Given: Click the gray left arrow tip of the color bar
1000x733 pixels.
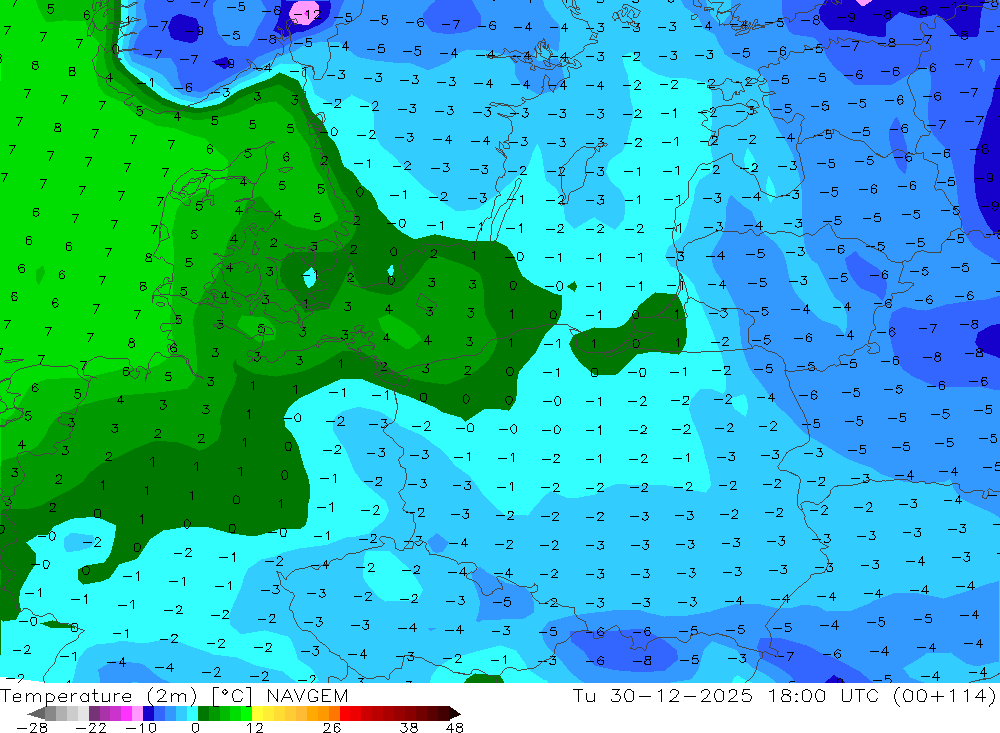Looking at the screenshot, I should (37, 713).
